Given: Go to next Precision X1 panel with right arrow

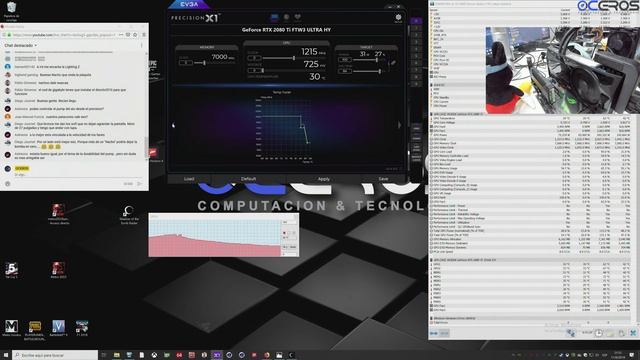Looking at the screenshot, I should coord(399,125).
